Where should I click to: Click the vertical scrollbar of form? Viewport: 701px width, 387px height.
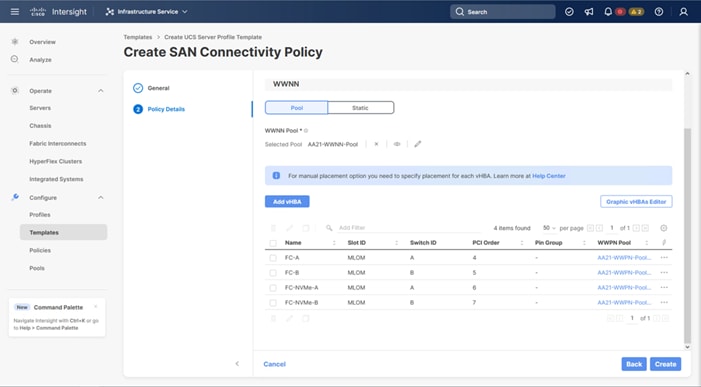click(687, 237)
